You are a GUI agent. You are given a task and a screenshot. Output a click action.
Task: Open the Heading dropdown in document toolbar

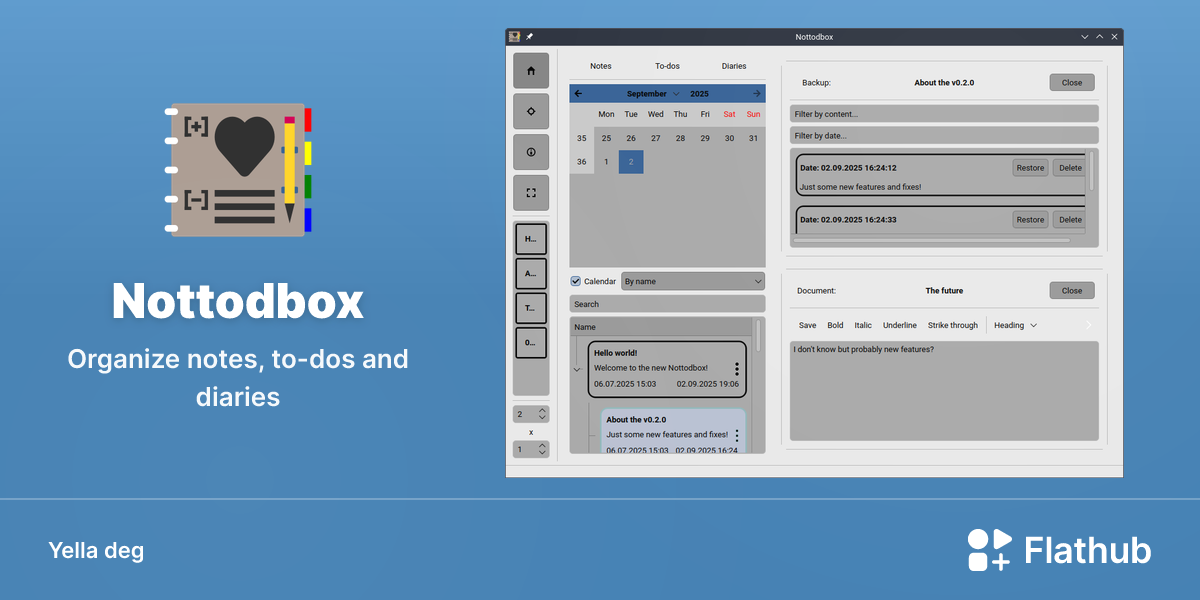[x=1015, y=325]
